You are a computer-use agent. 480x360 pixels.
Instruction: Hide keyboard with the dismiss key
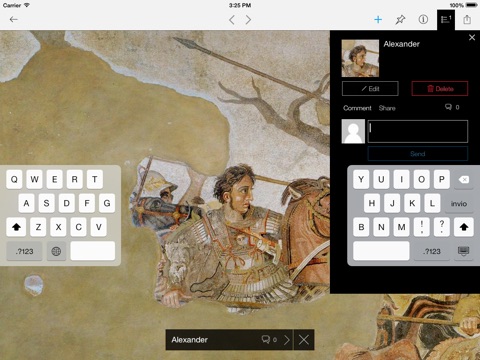[x=464, y=251]
